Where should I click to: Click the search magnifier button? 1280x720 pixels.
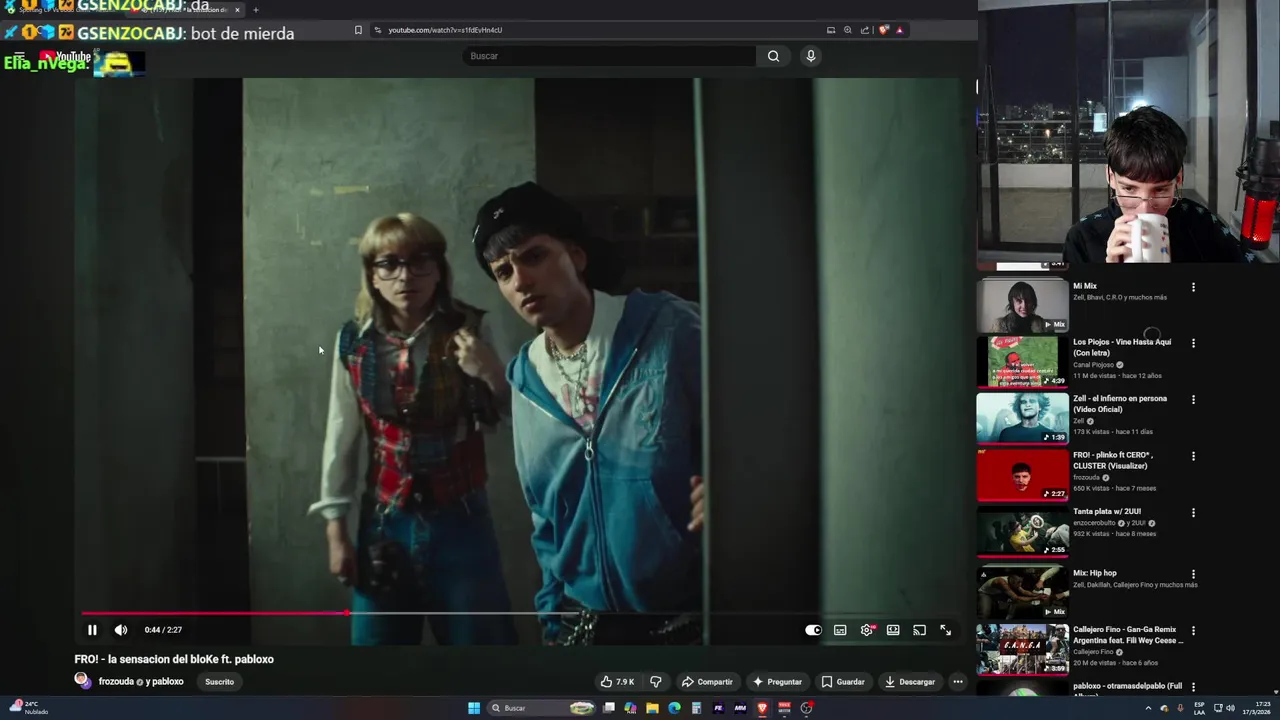773,56
